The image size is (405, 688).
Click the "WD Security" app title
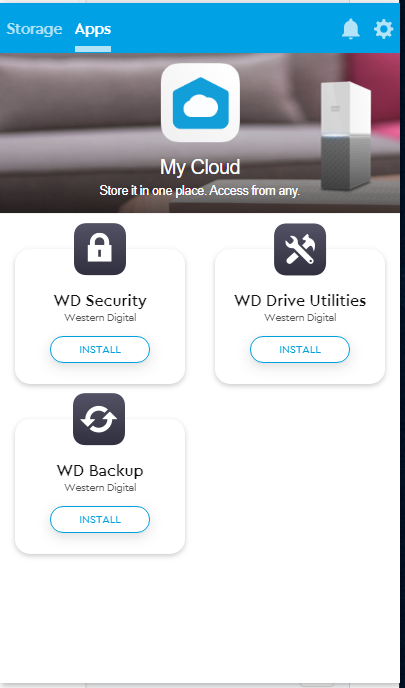click(100, 301)
